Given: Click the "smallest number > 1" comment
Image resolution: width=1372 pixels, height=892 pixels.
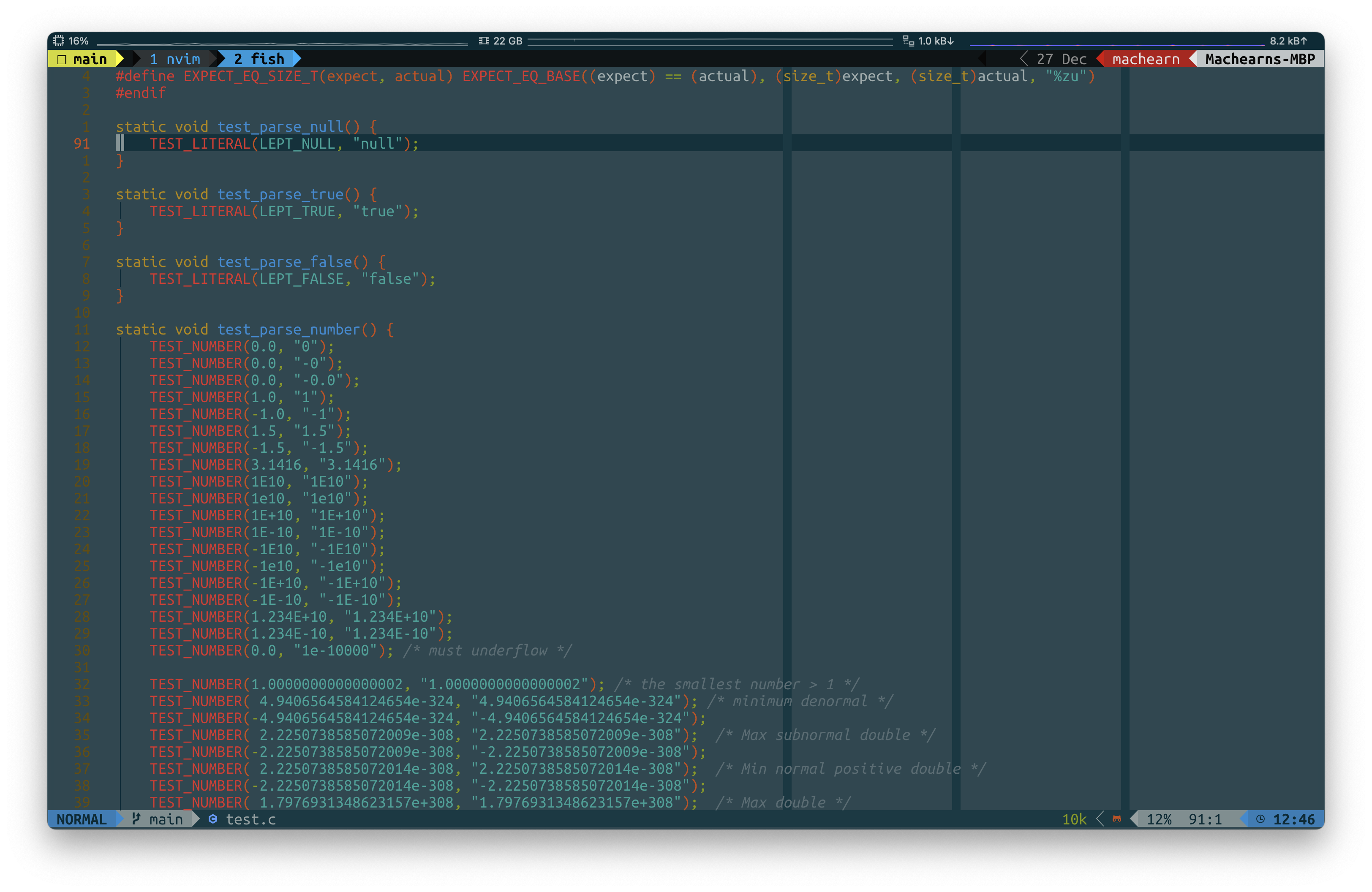Looking at the screenshot, I should (x=737, y=684).
